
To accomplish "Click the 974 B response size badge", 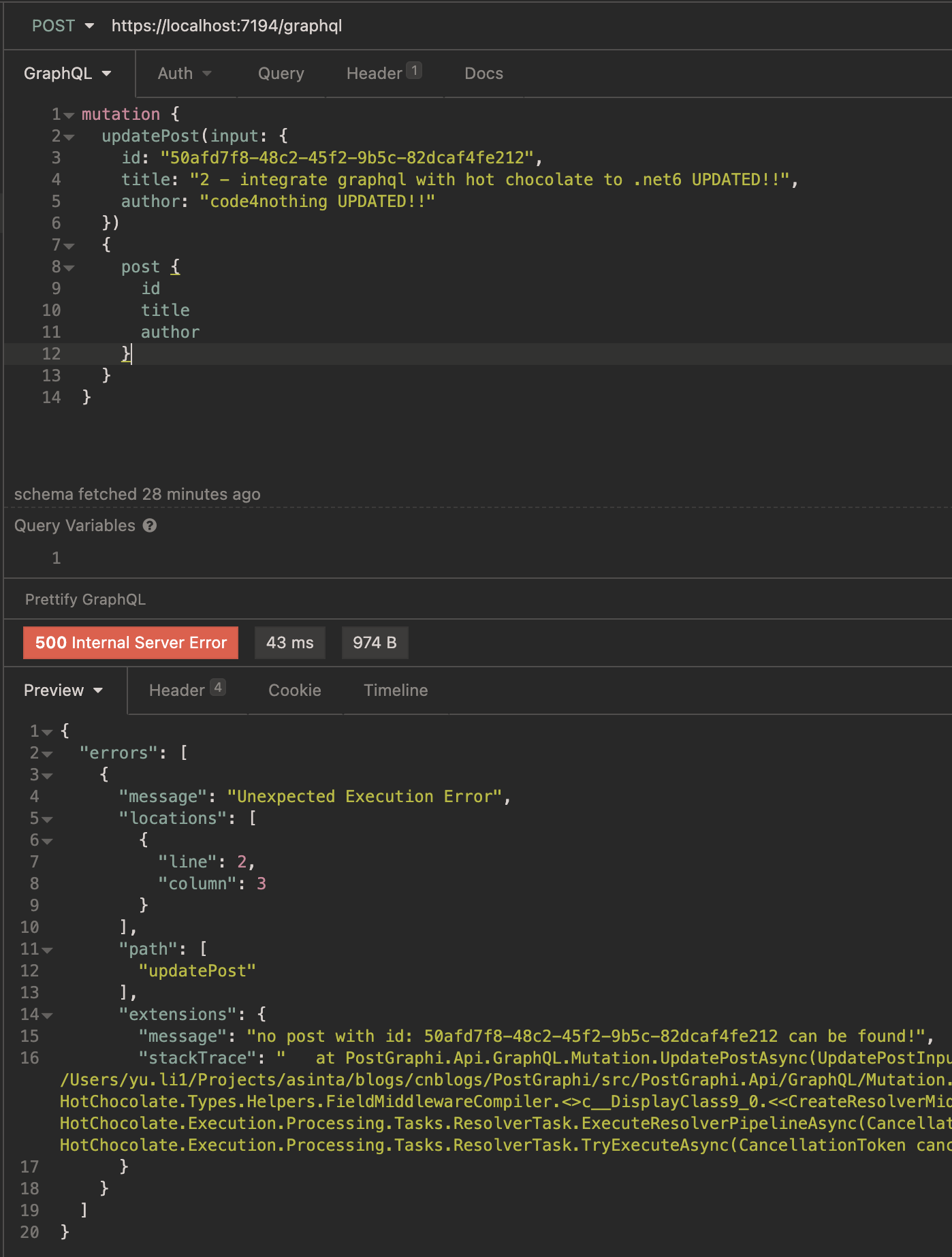I will (375, 643).
